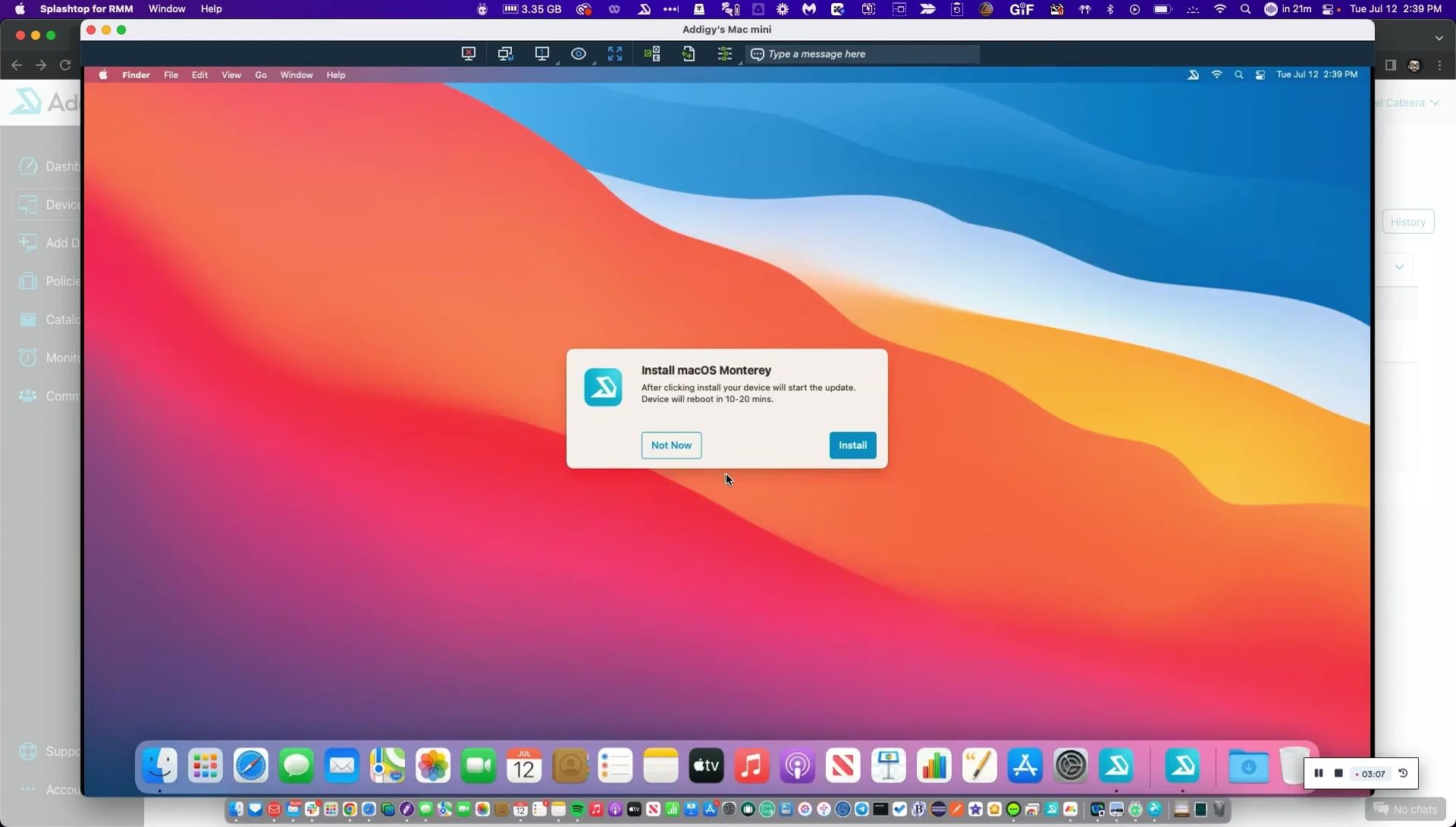Click the Addigy icon in the install dialog
This screenshot has height=827, width=1456.
coord(603,388)
